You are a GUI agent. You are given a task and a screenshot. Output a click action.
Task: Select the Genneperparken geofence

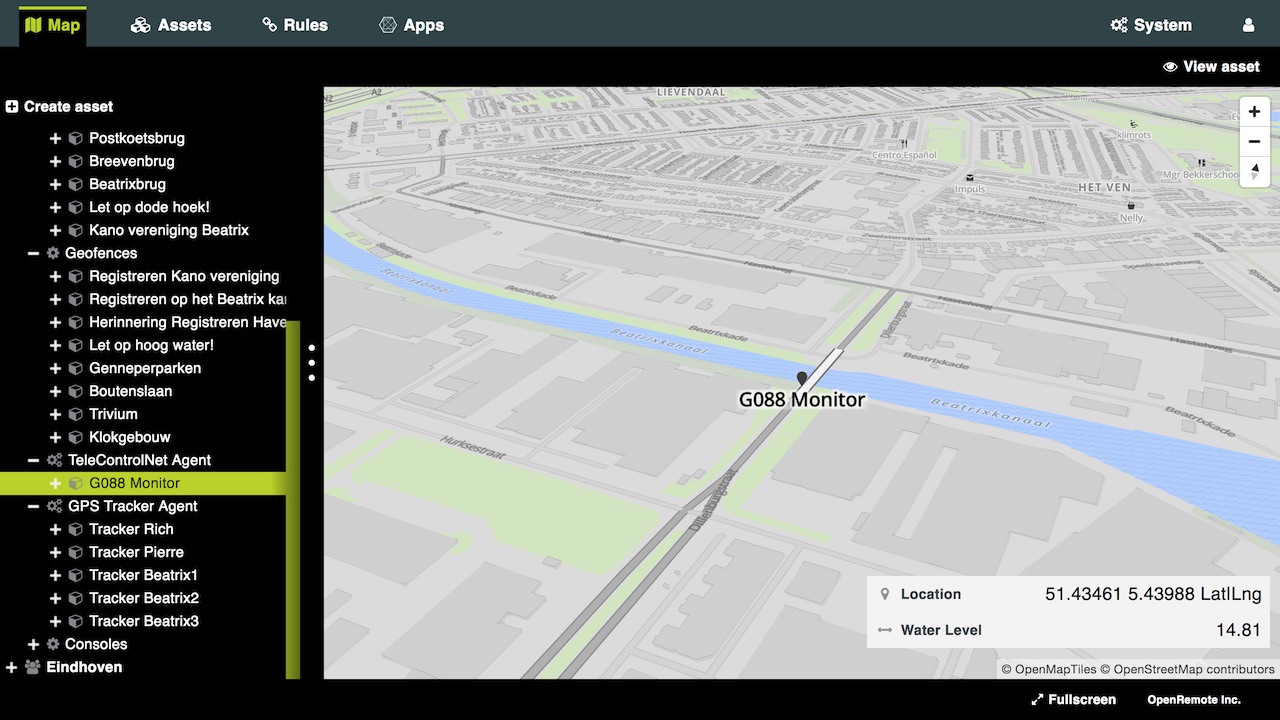(x=145, y=368)
